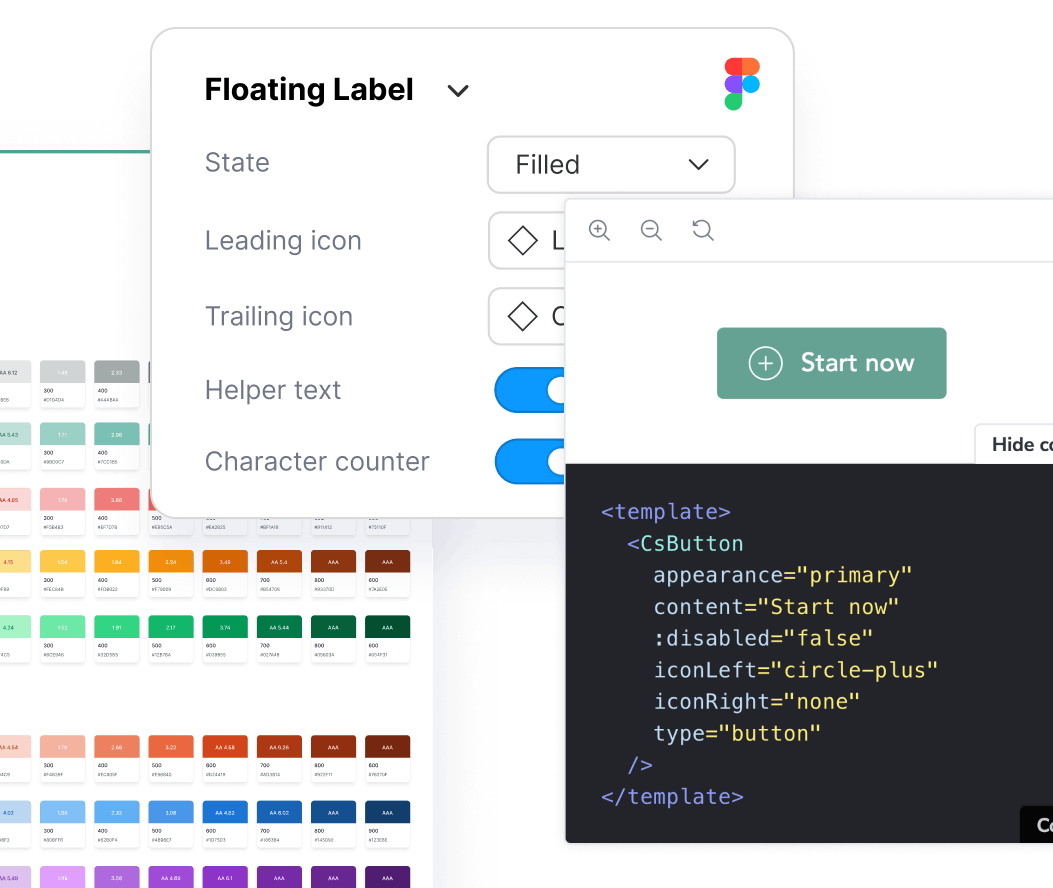
Task: Pick the teal 300 swatch labeled 1.71
Action: point(62,434)
